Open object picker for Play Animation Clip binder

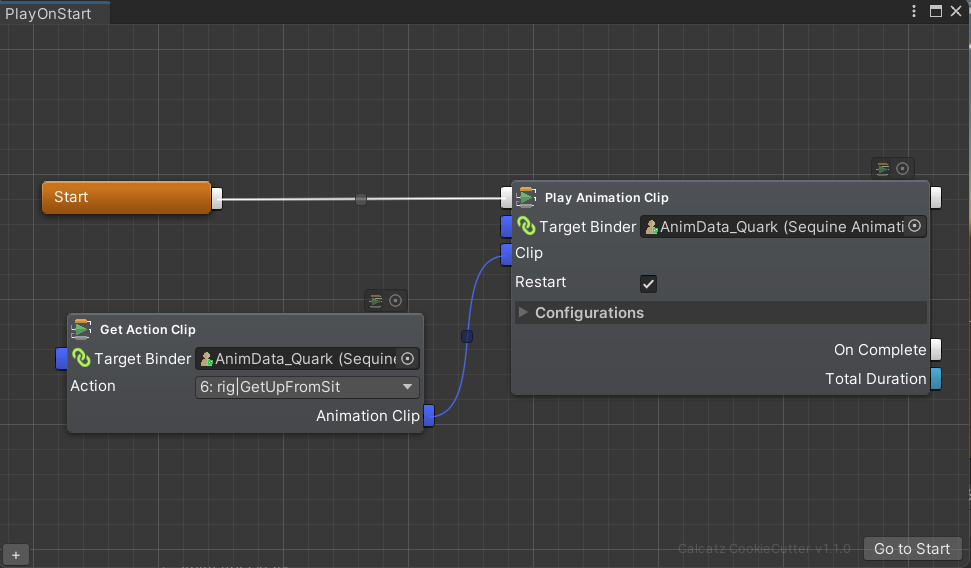pos(914,227)
